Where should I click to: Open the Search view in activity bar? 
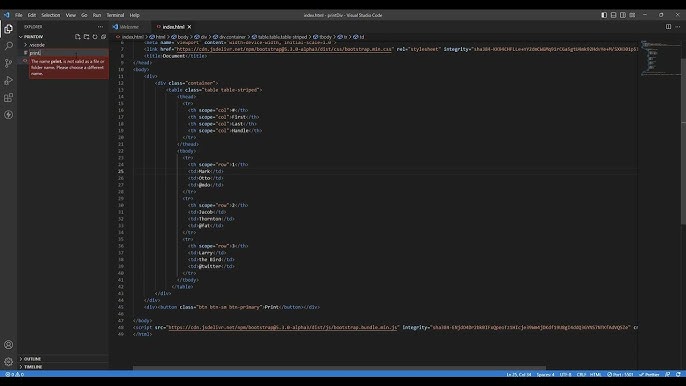tap(8, 46)
